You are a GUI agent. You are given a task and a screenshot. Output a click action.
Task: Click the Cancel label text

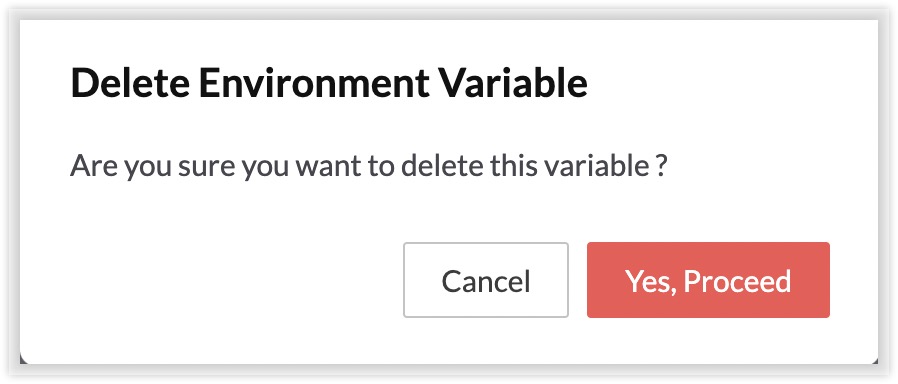tap(486, 281)
